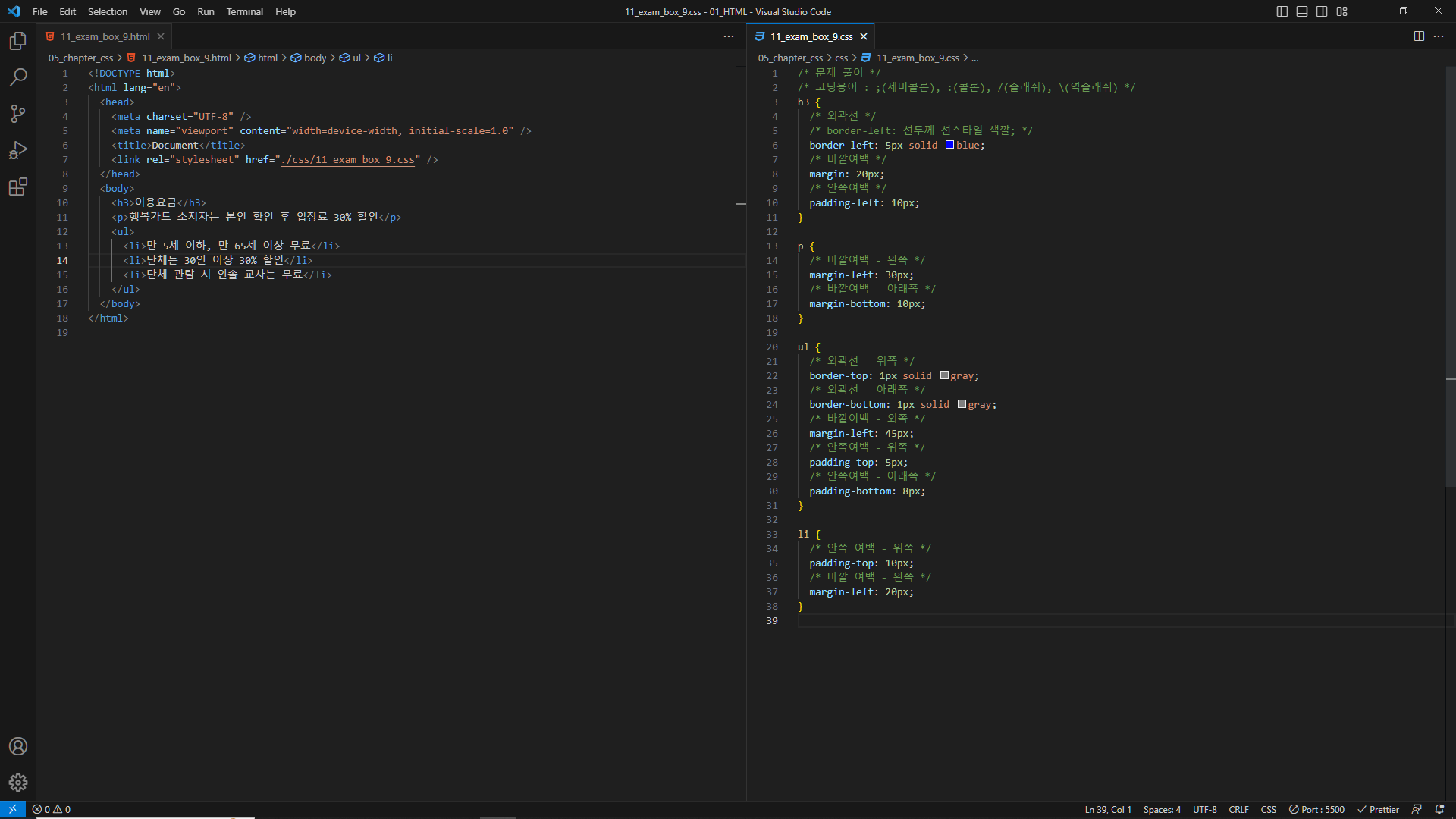1456x819 pixels.
Task: Open the Extensions view
Action: (x=18, y=187)
